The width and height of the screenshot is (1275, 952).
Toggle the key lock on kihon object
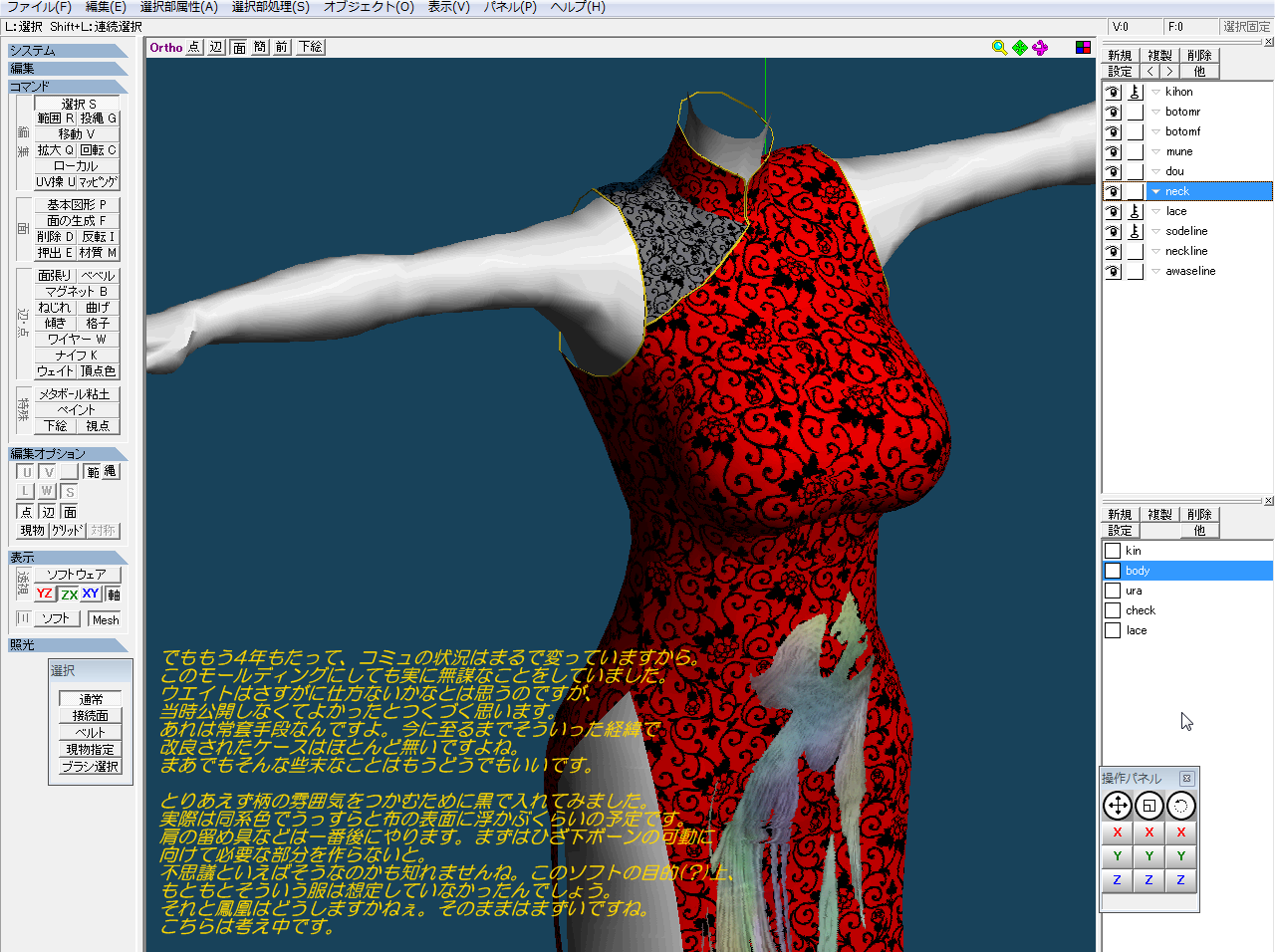tap(1135, 92)
